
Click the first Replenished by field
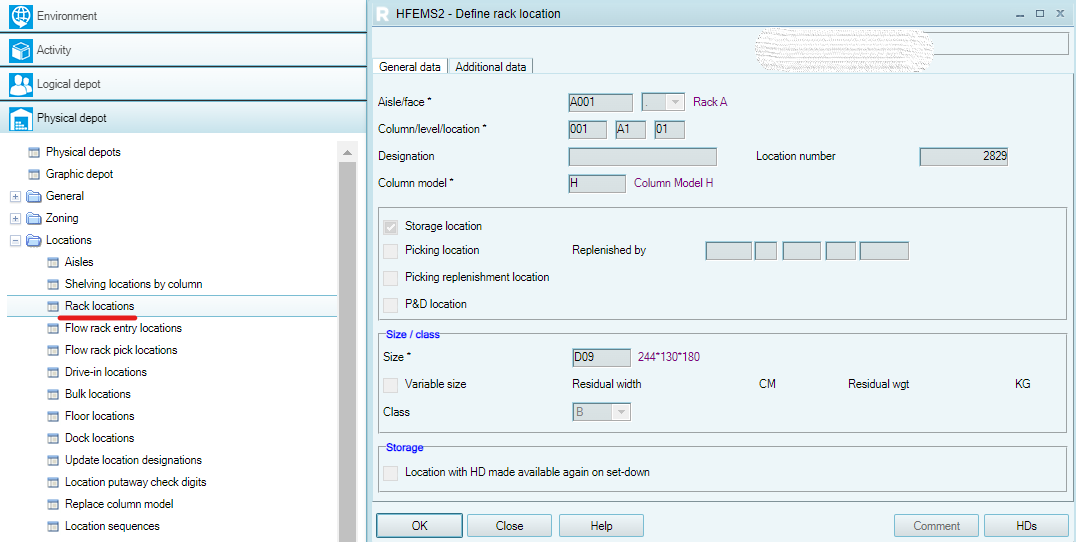tap(729, 250)
